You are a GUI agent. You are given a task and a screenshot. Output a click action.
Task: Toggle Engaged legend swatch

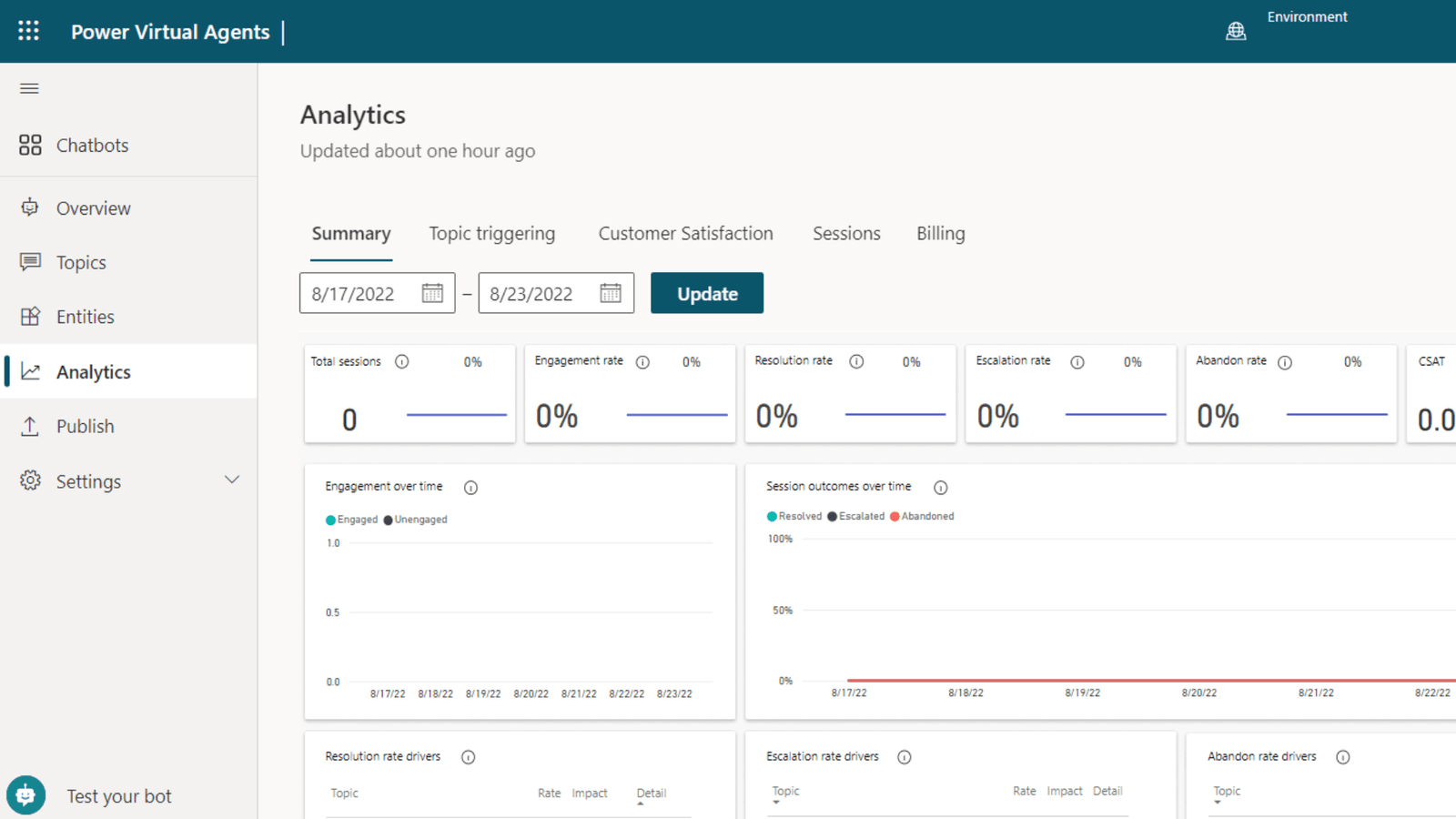click(330, 521)
